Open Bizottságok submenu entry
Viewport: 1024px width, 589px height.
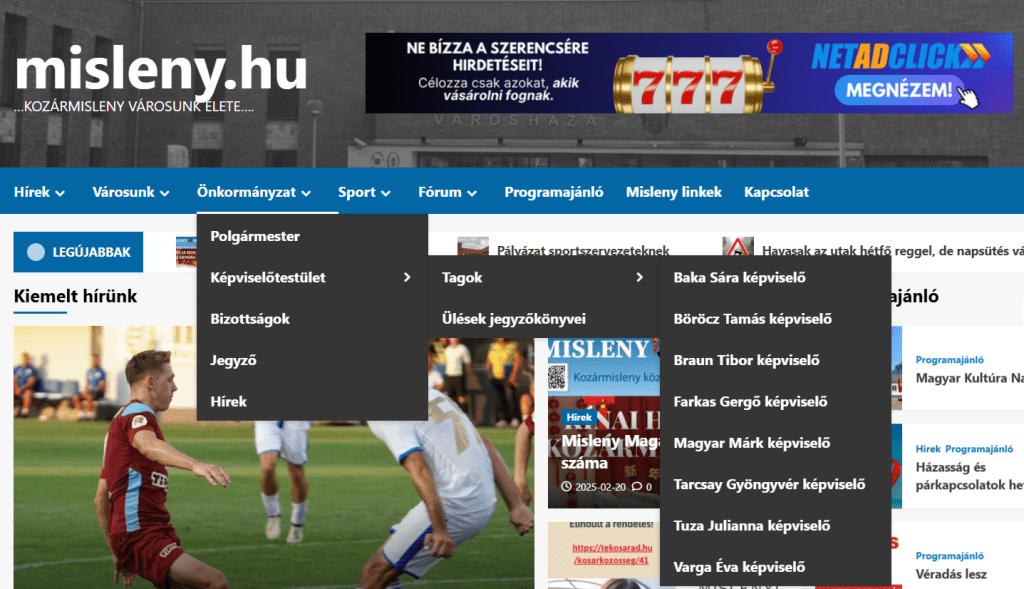coord(312,319)
